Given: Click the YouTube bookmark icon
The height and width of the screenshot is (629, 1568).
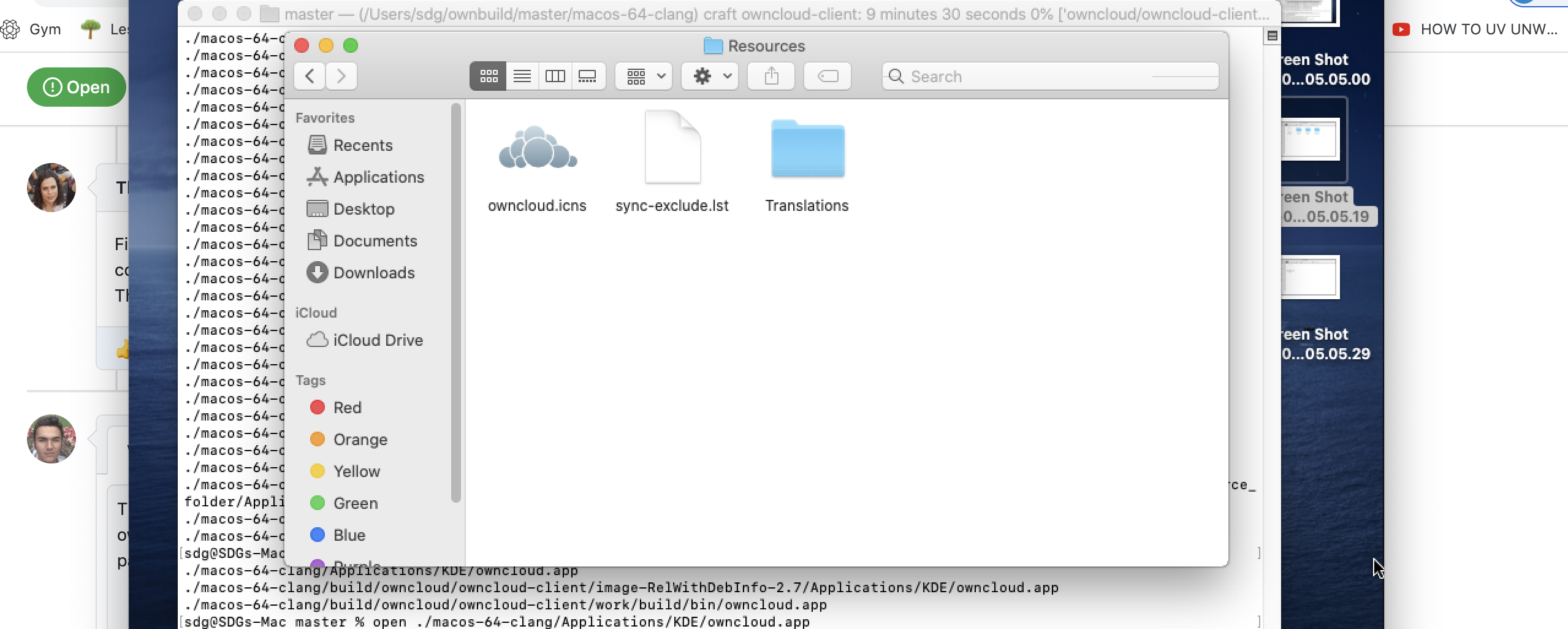Looking at the screenshot, I should point(1401,29).
